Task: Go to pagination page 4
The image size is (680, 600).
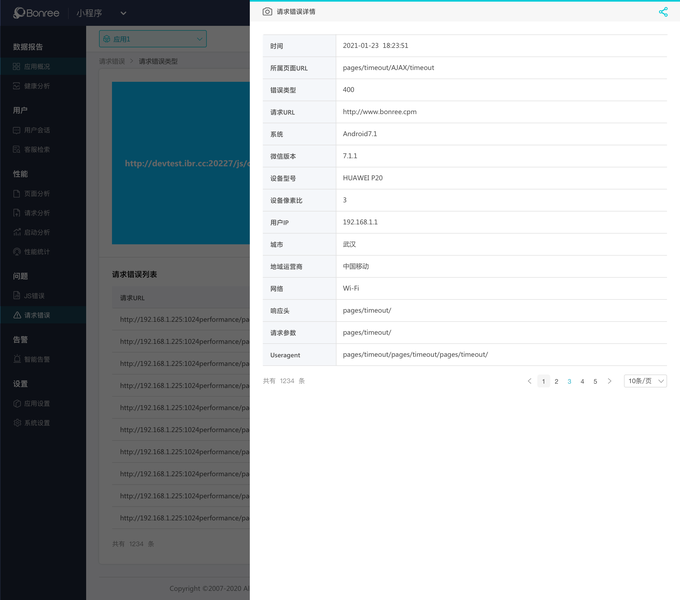Action: [x=582, y=381]
